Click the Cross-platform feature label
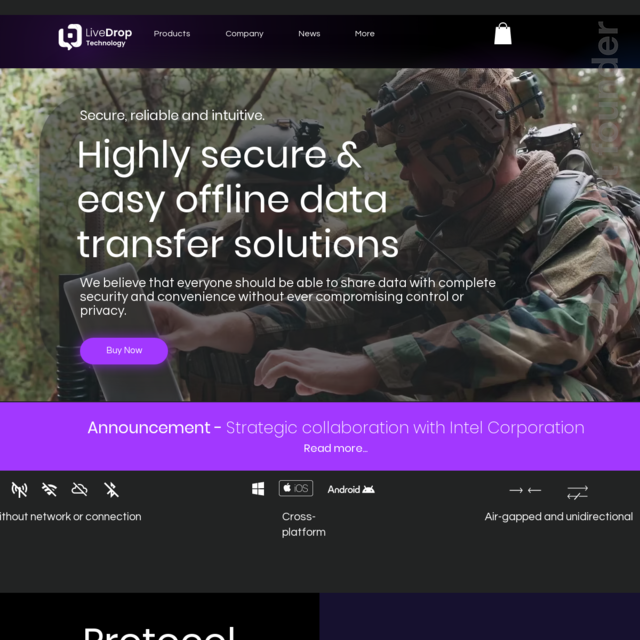The image size is (640, 640). point(304,524)
